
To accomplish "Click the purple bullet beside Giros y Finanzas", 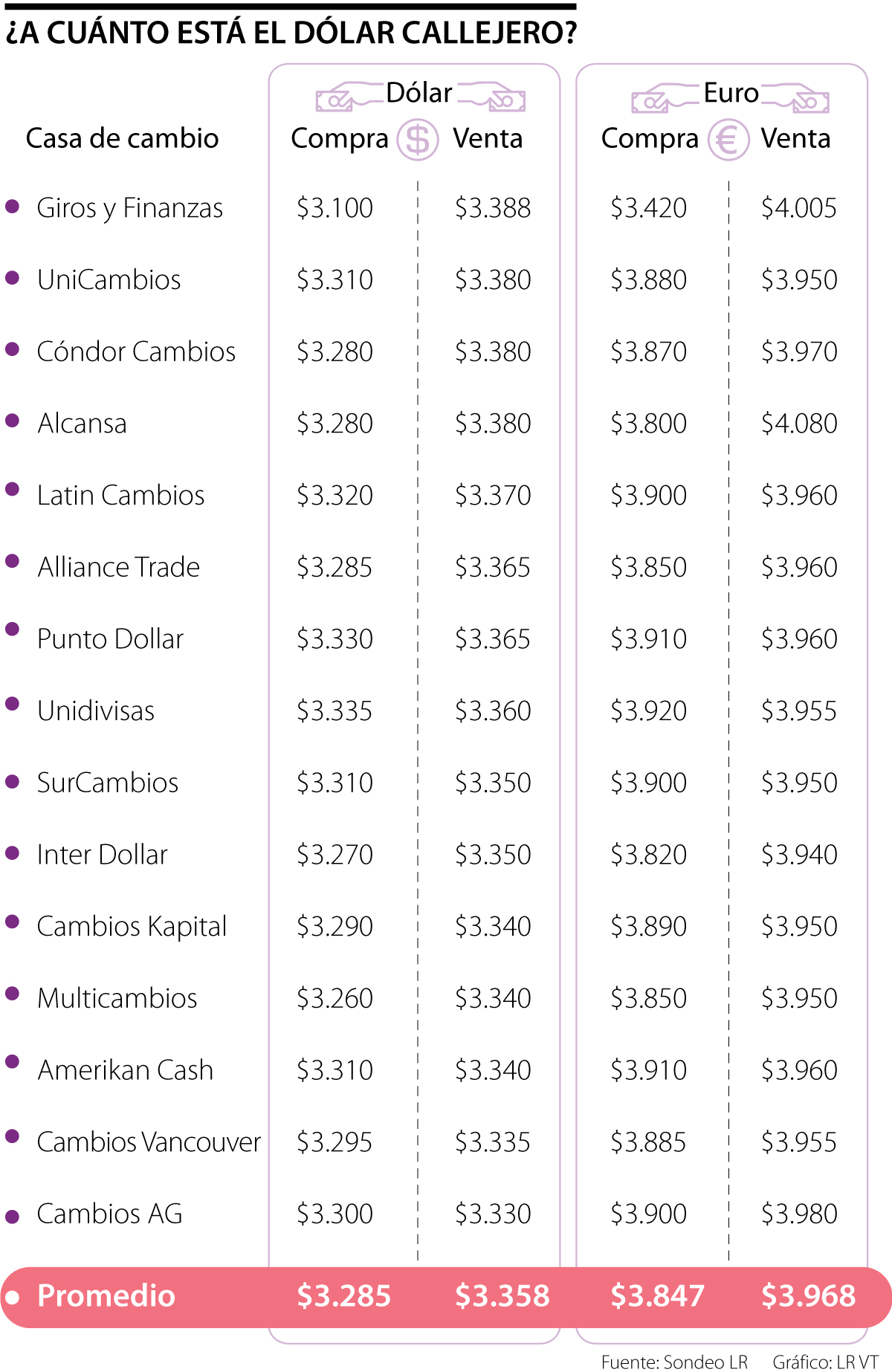I will point(12,207).
